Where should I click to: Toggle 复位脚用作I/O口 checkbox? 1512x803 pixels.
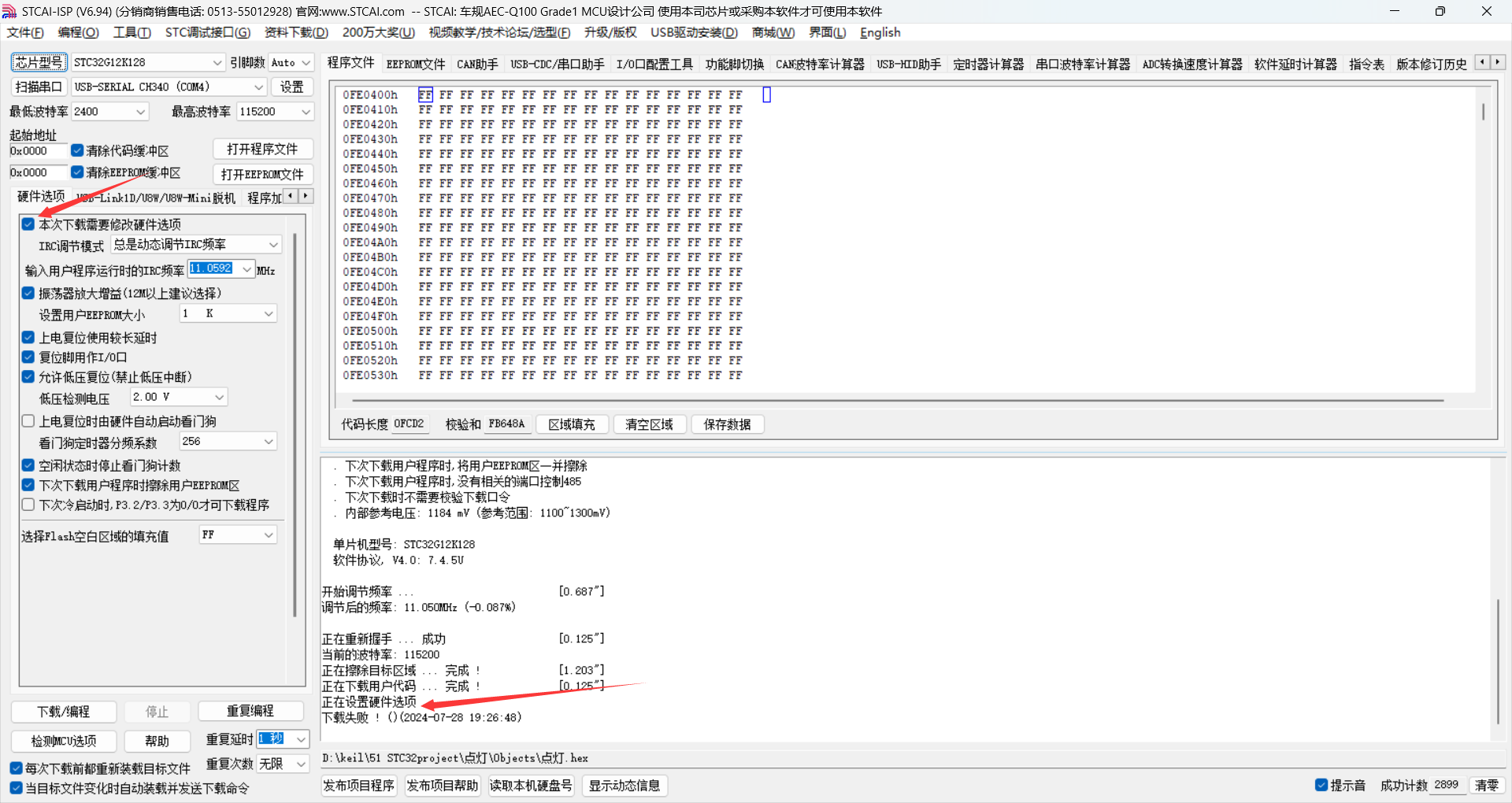coord(28,357)
